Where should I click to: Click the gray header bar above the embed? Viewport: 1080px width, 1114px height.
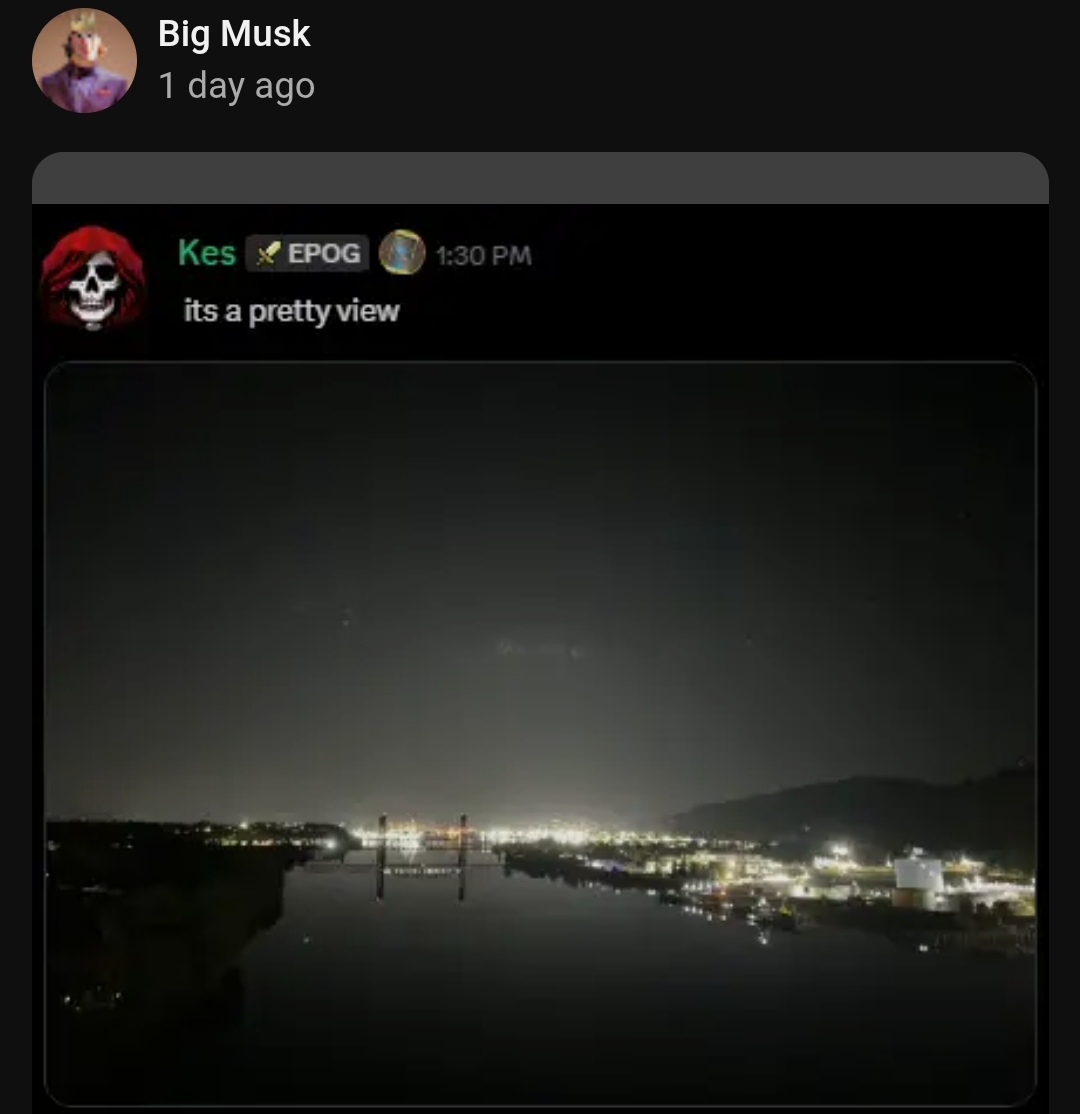point(540,178)
